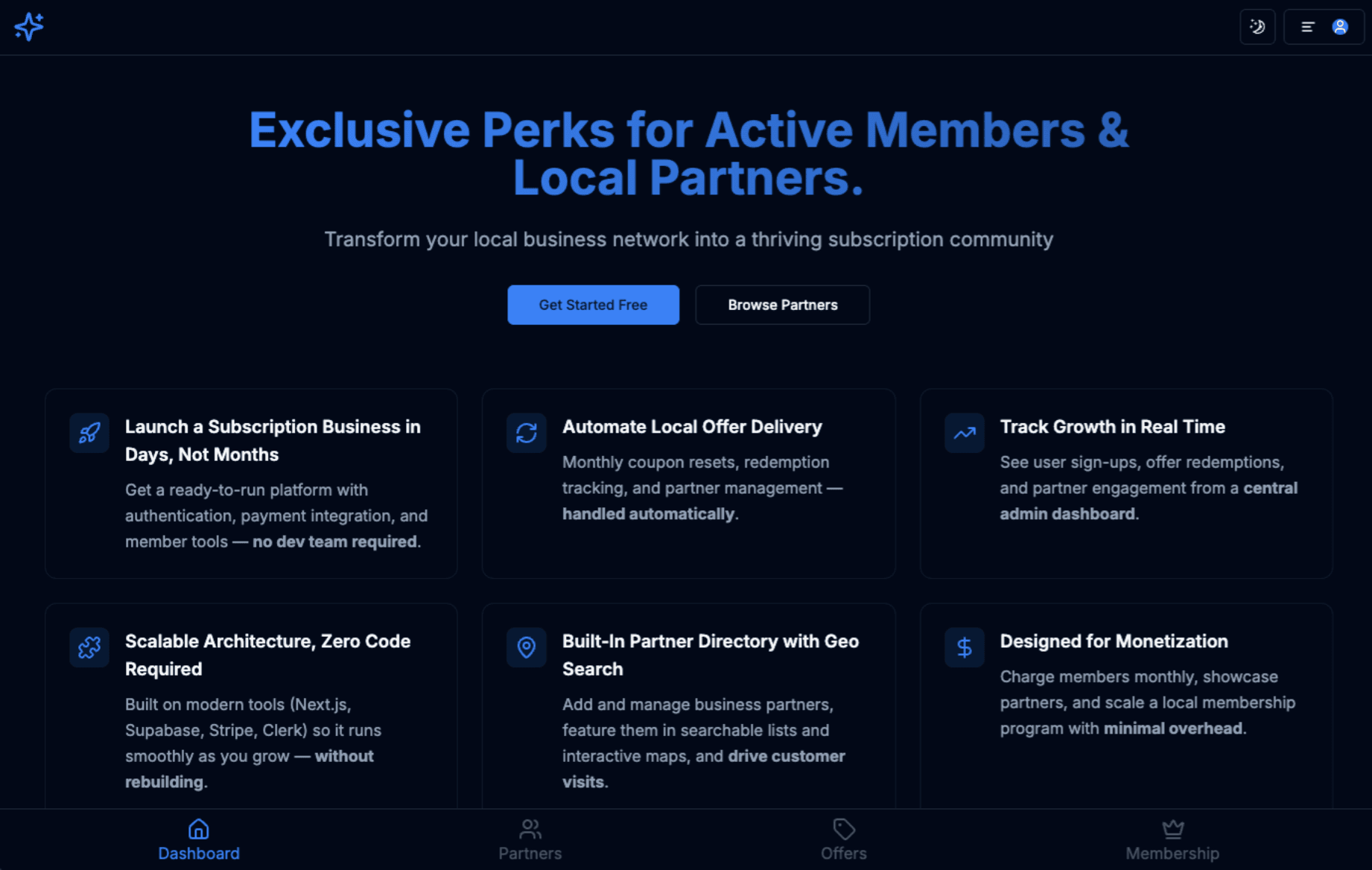Click the people icon above Partners
The height and width of the screenshot is (870, 1372).
[530, 828]
